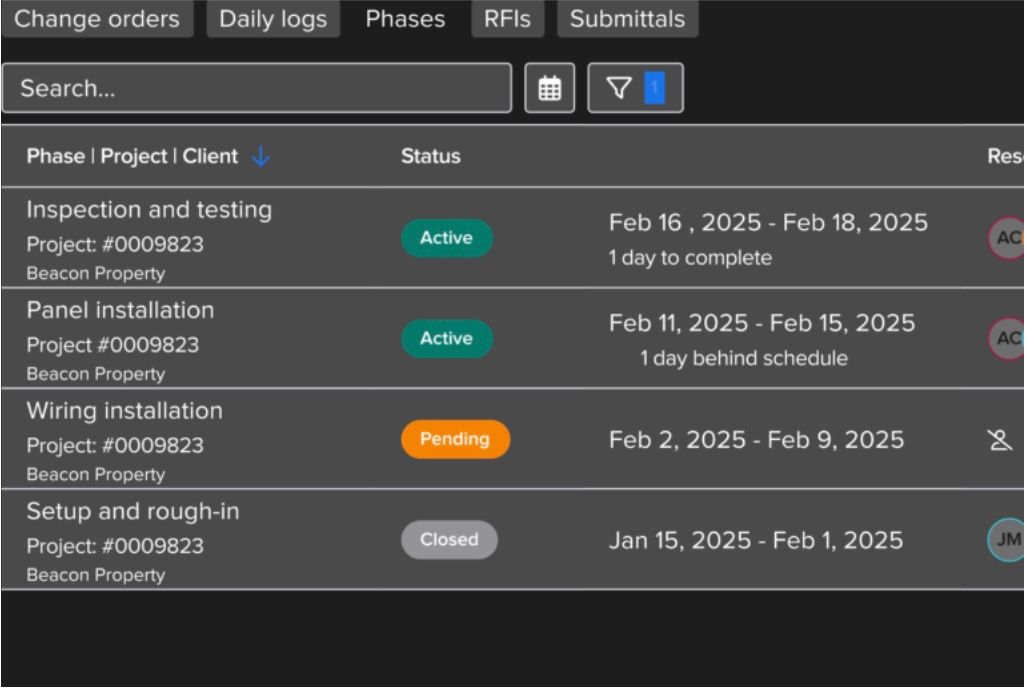Reverse sort using the blue arrow icon

(259, 156)
